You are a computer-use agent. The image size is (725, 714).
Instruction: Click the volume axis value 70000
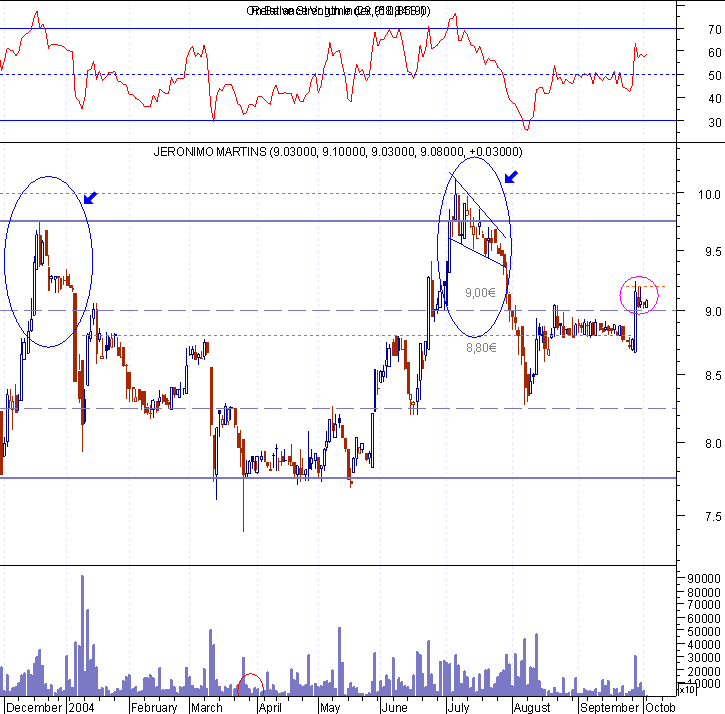coord(704,605)
